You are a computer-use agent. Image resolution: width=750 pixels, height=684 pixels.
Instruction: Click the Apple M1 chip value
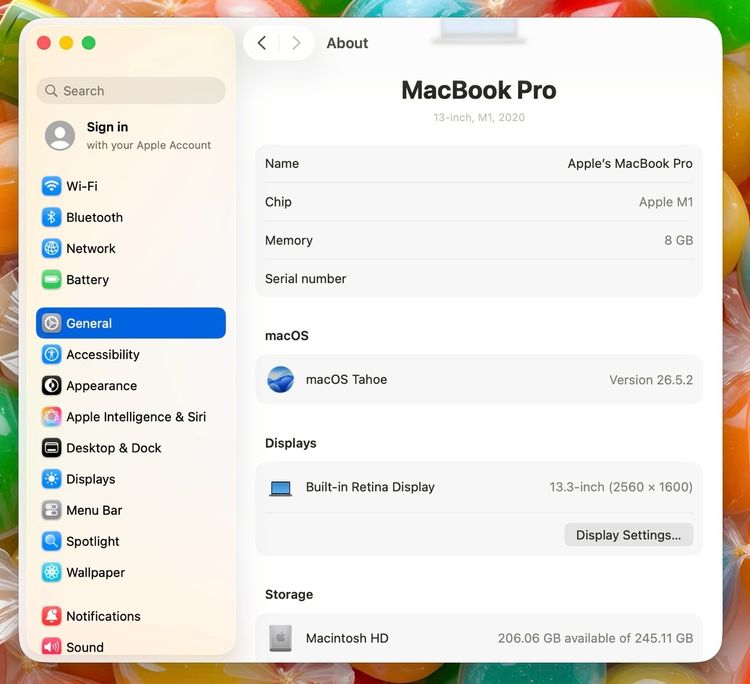click(666, 202)
